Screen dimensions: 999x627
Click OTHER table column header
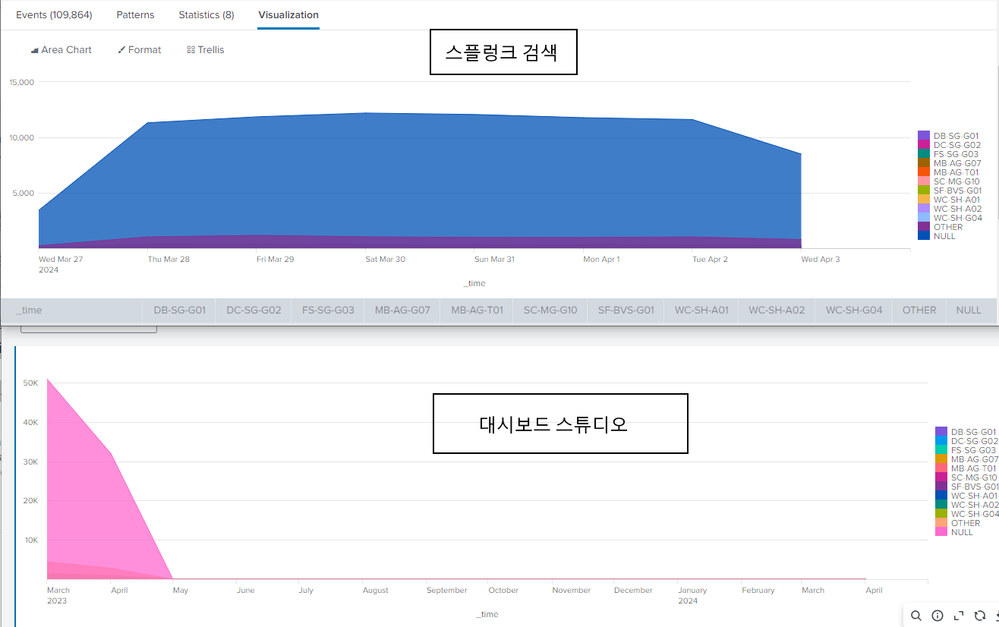tap(919, 310)
